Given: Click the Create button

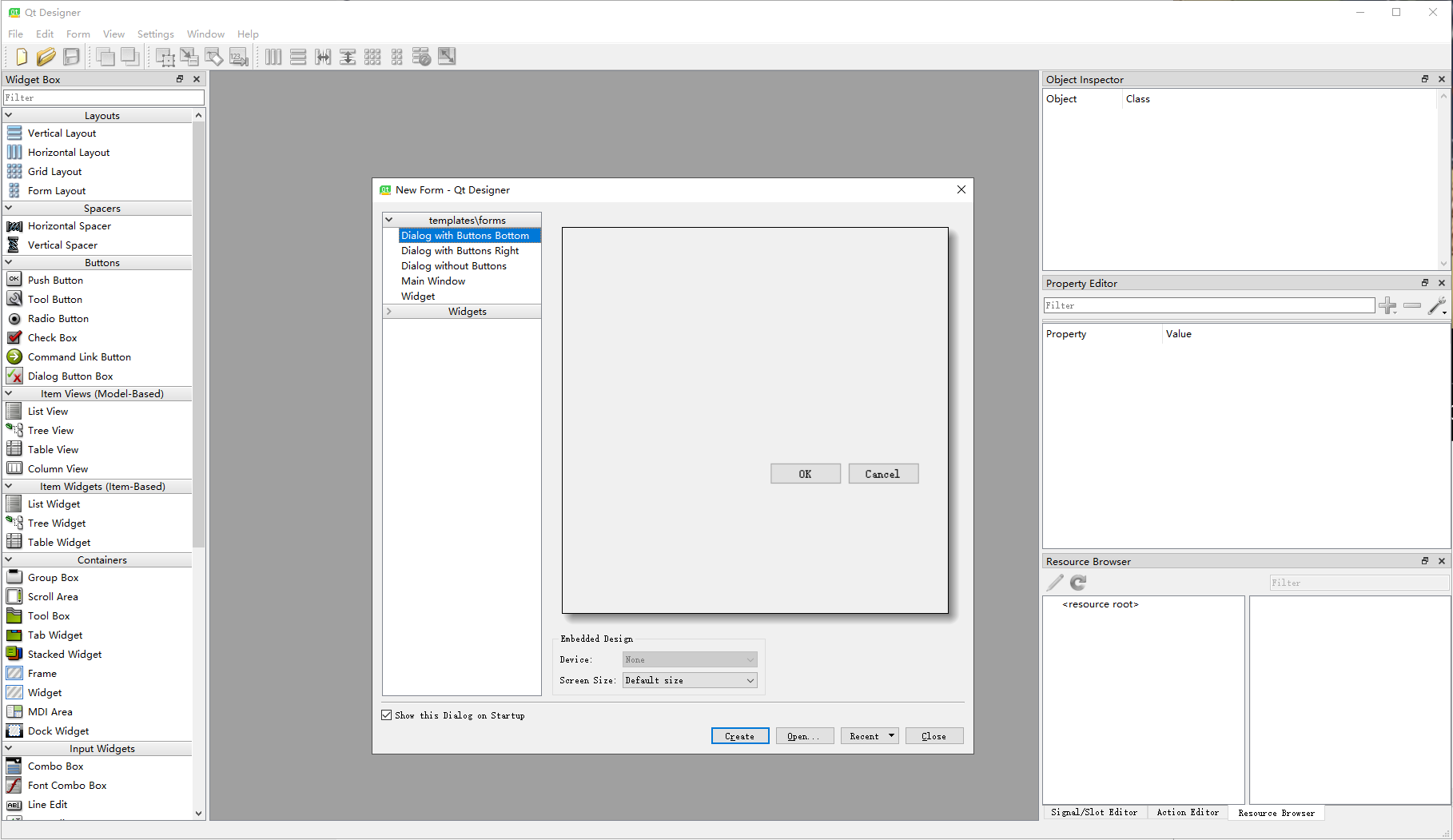Looking at the screenshot, I should tap(740, 736).
